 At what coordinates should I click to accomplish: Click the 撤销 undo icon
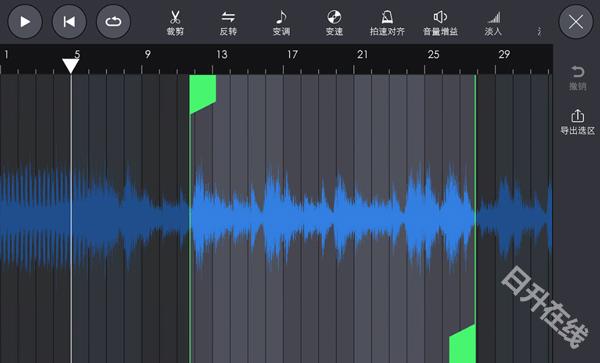[x=577, y=78]
